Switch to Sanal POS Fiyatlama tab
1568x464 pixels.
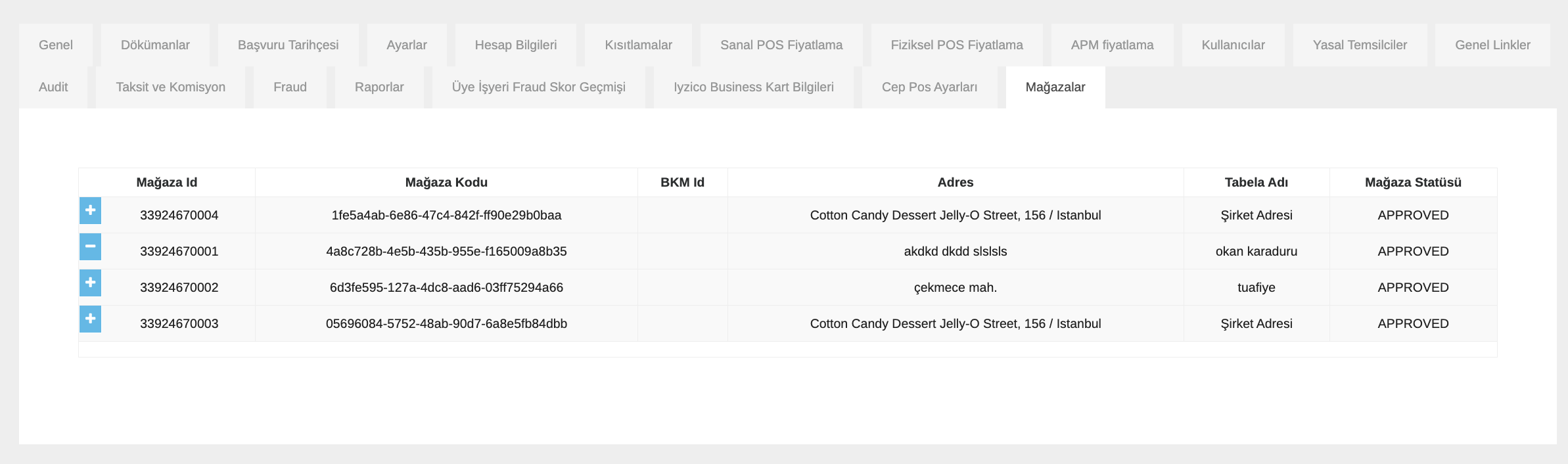pos(781,45)
